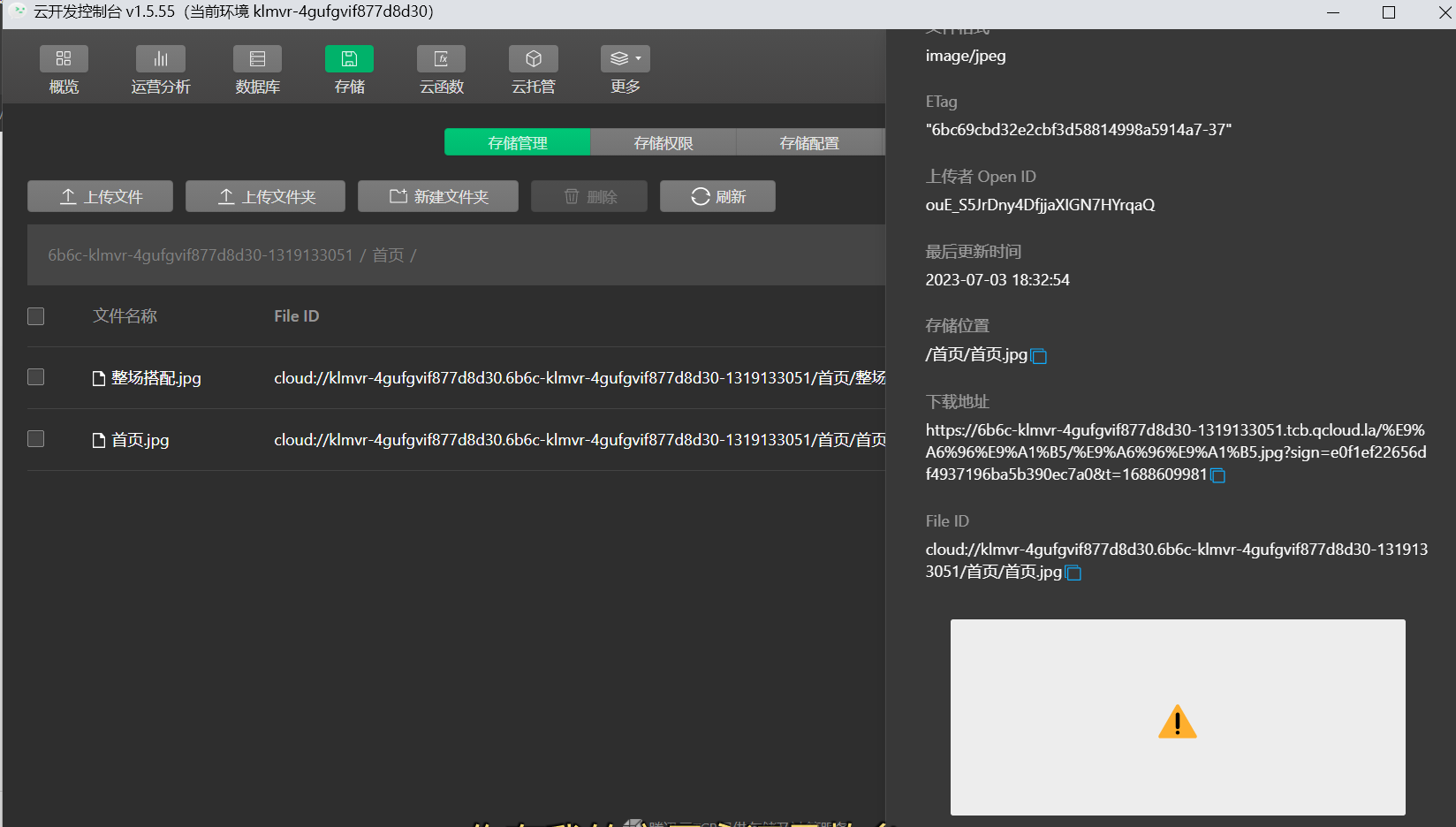Click the File ID column header
The height and width of the screenshot is (827, 1456).
[297, 316]
